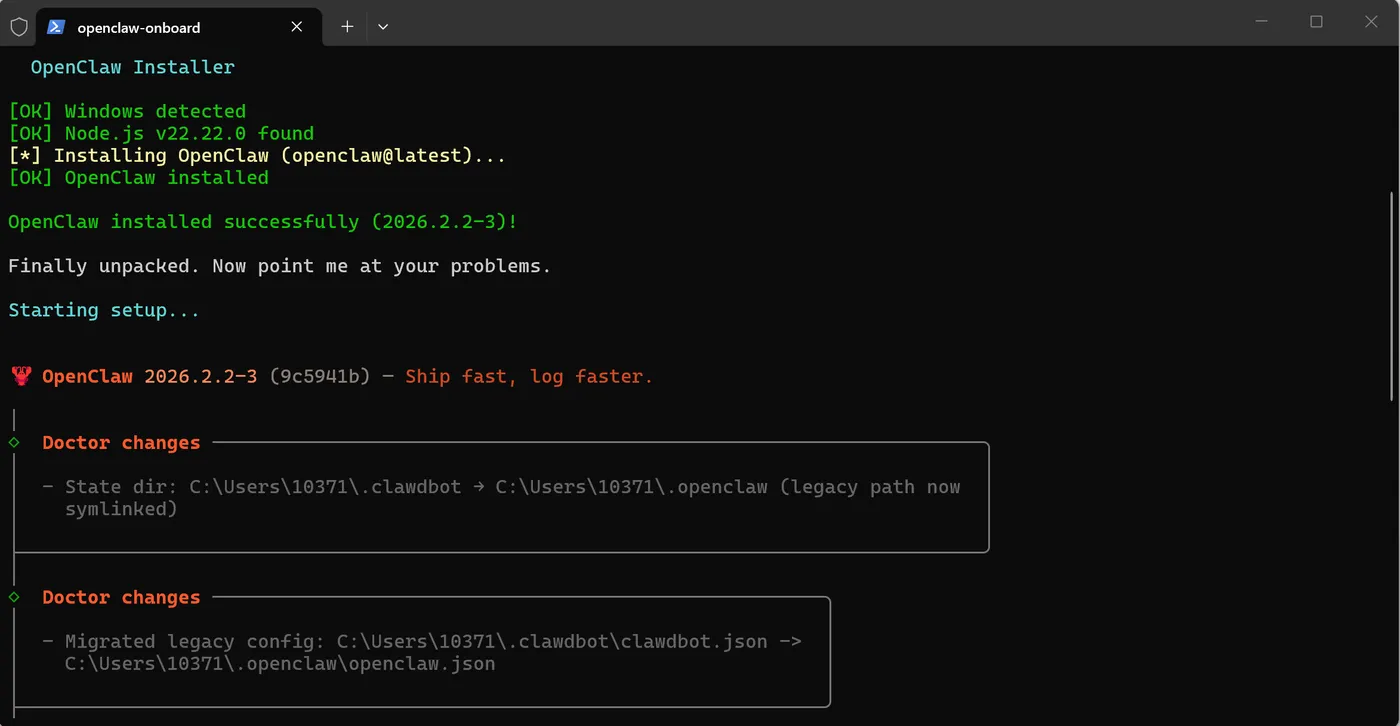The width and height of the screenshot is (1400, 726).
Task: Expand the new-tab profile dropdown chevron
Action: 383,27
